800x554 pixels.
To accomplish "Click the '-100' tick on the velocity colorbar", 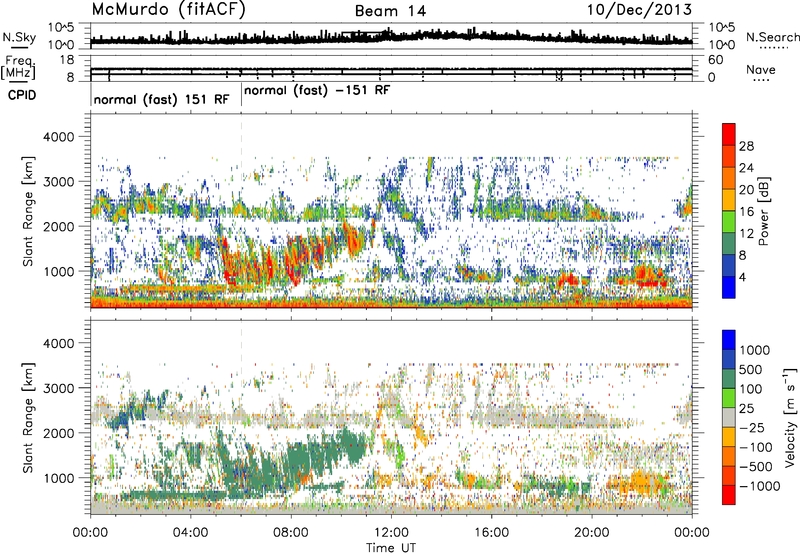I will (x=755, y=447).
